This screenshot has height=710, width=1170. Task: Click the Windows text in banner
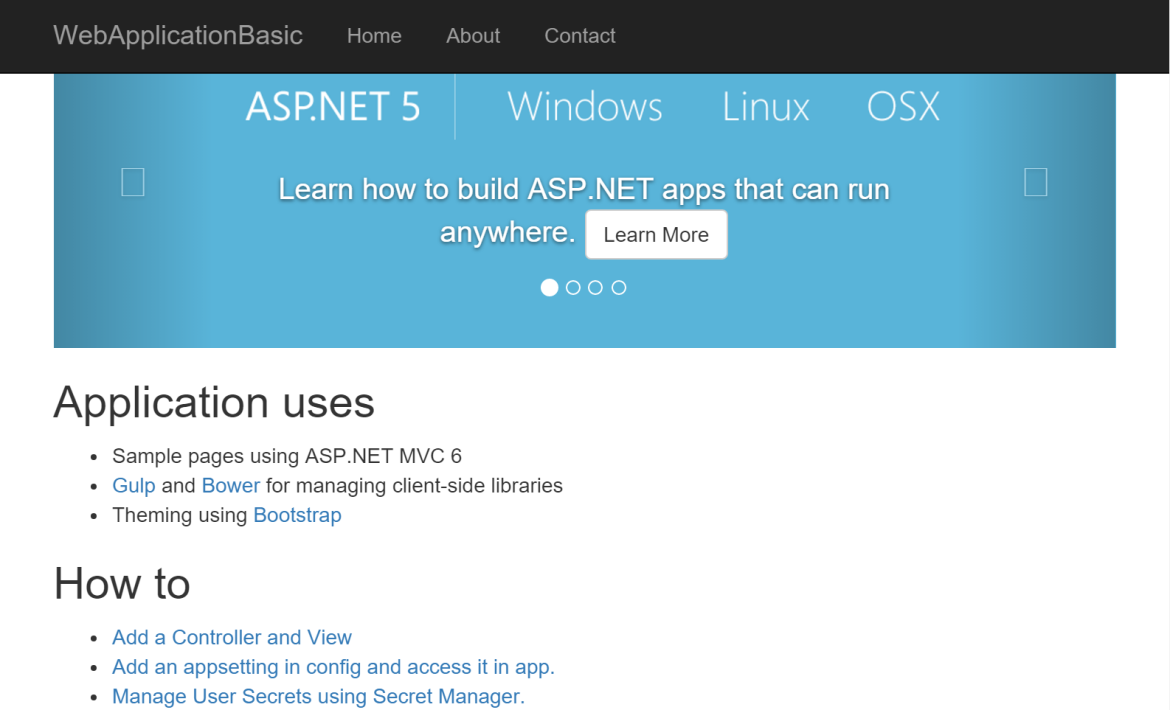(585, 107)
